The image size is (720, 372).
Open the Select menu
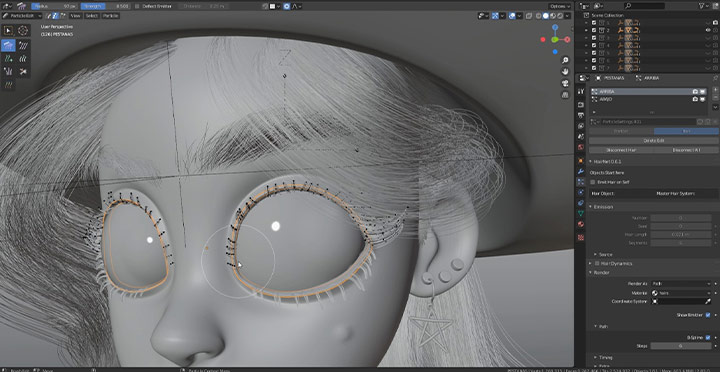[x=91, y=16]
